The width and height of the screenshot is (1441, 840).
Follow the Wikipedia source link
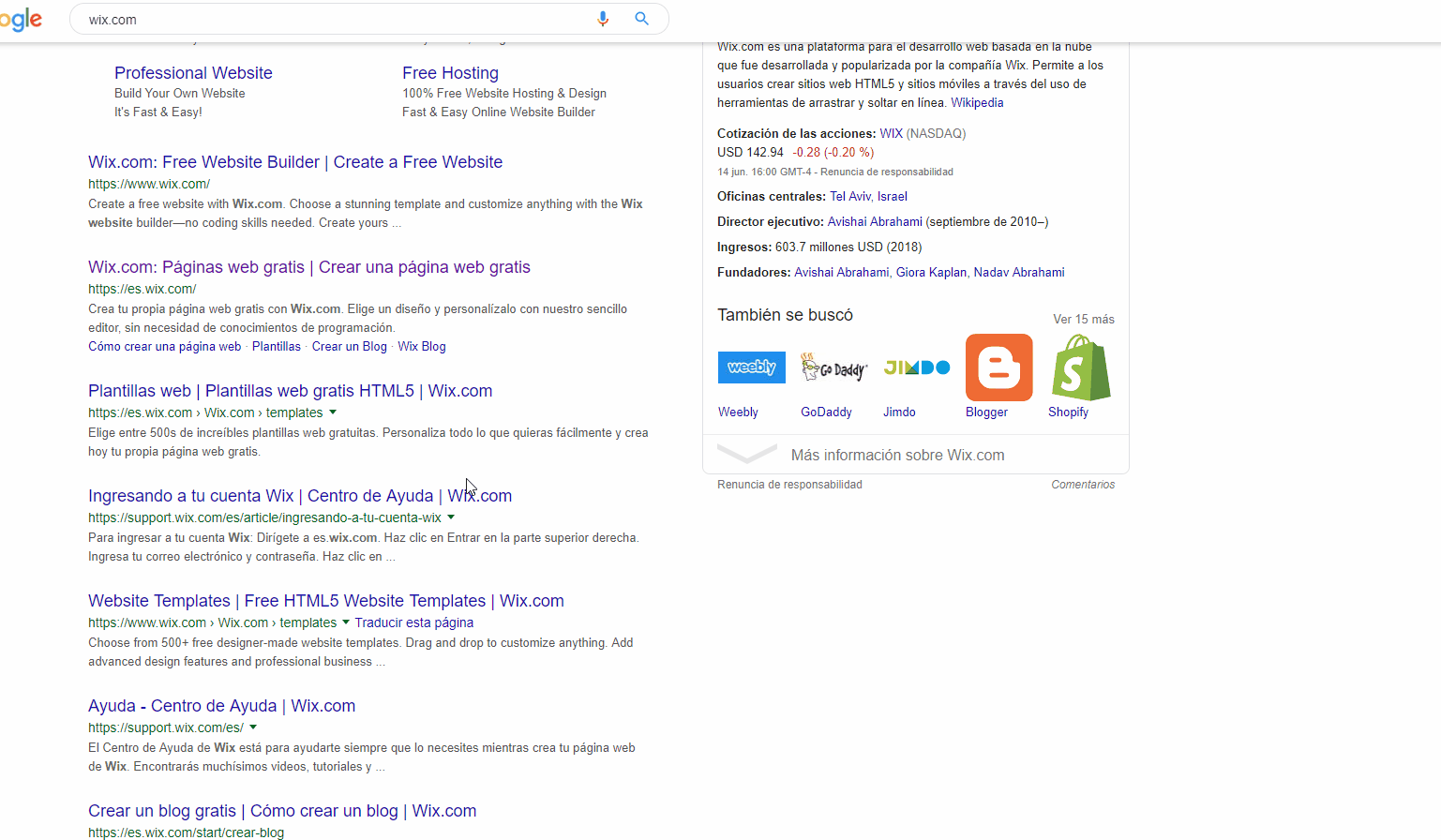[977, 103]
